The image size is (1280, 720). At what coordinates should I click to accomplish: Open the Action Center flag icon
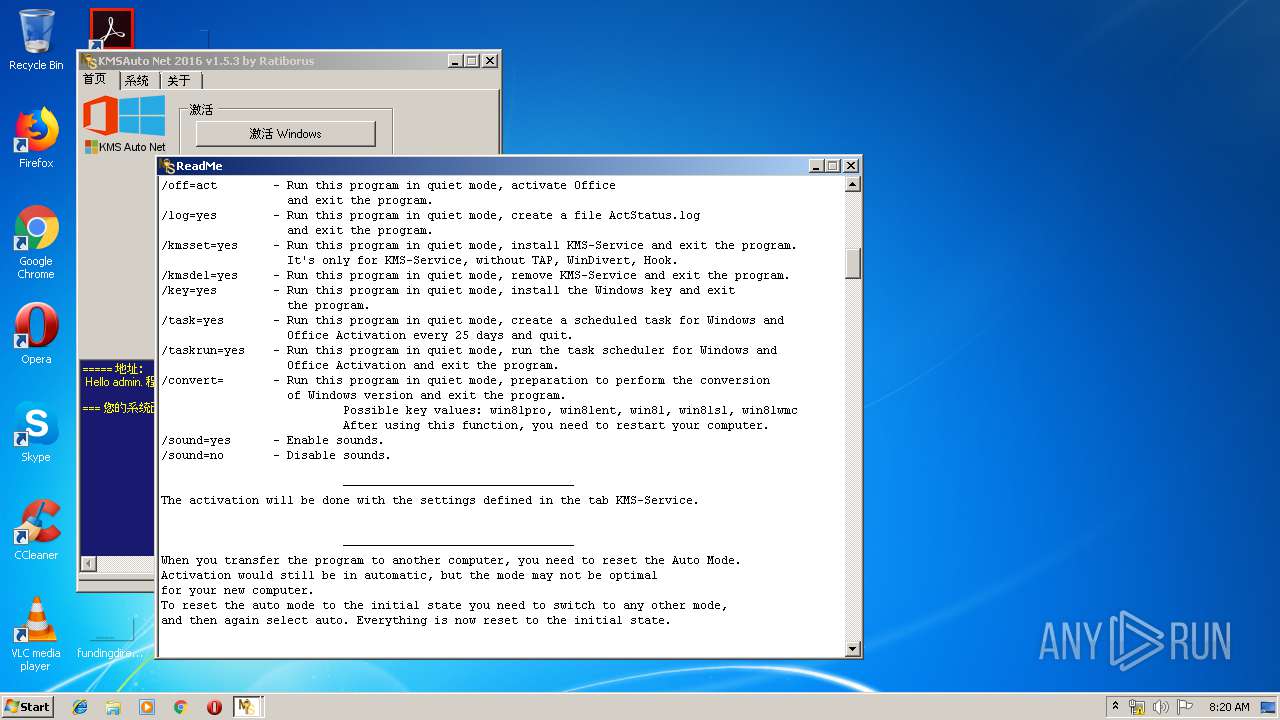(x=1185, y=707)
